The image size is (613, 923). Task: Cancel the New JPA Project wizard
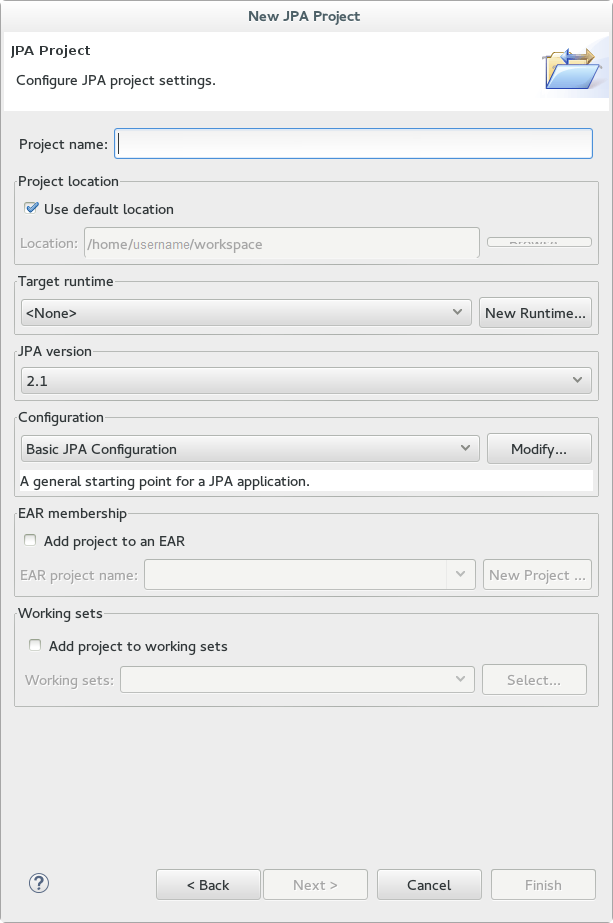[429, 885]
